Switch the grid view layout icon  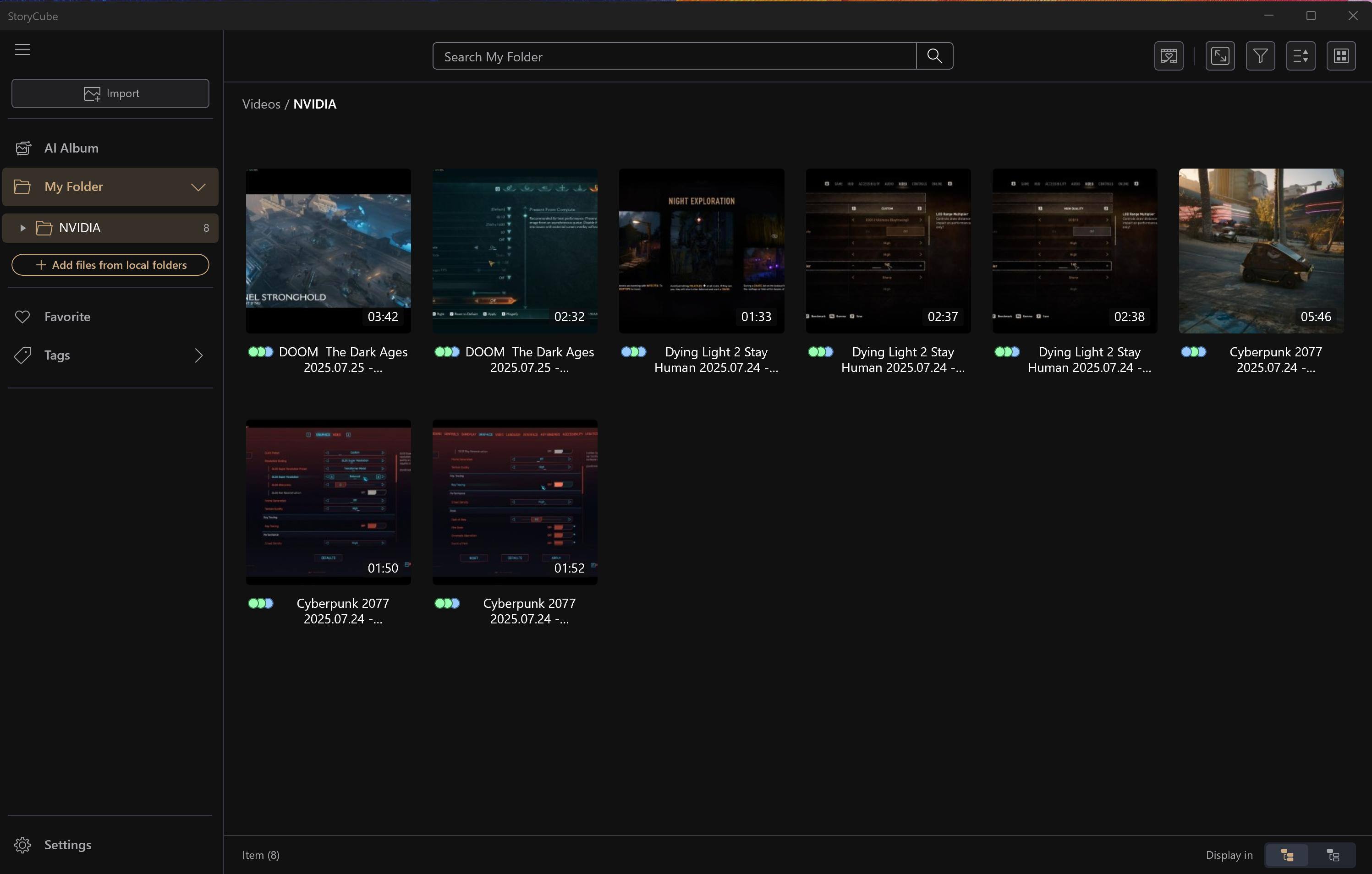click(1341, 56)
